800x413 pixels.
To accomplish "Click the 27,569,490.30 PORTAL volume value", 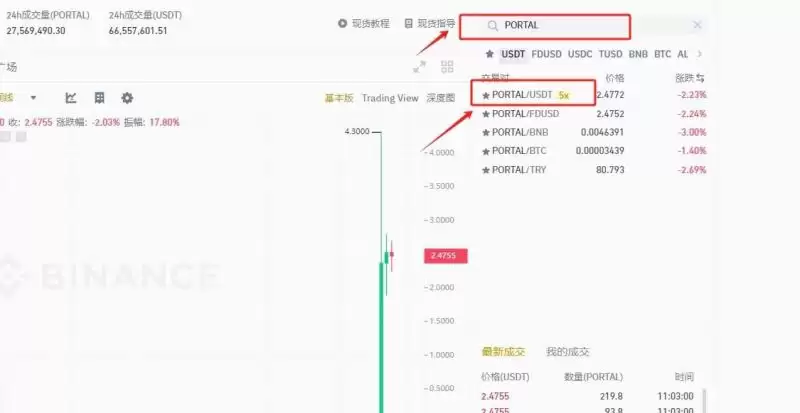I will coord(36,31).
